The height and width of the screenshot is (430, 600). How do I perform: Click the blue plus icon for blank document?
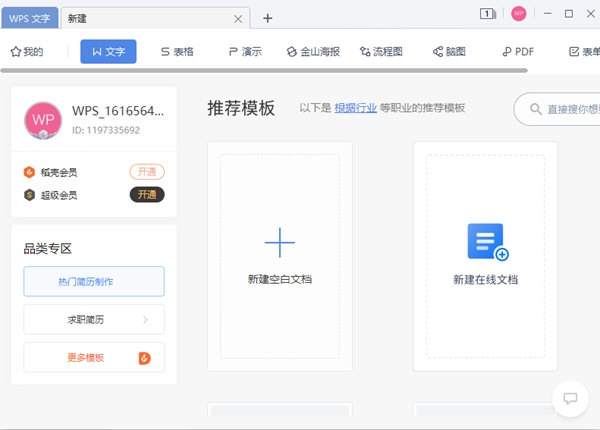(x=280, y=243)
